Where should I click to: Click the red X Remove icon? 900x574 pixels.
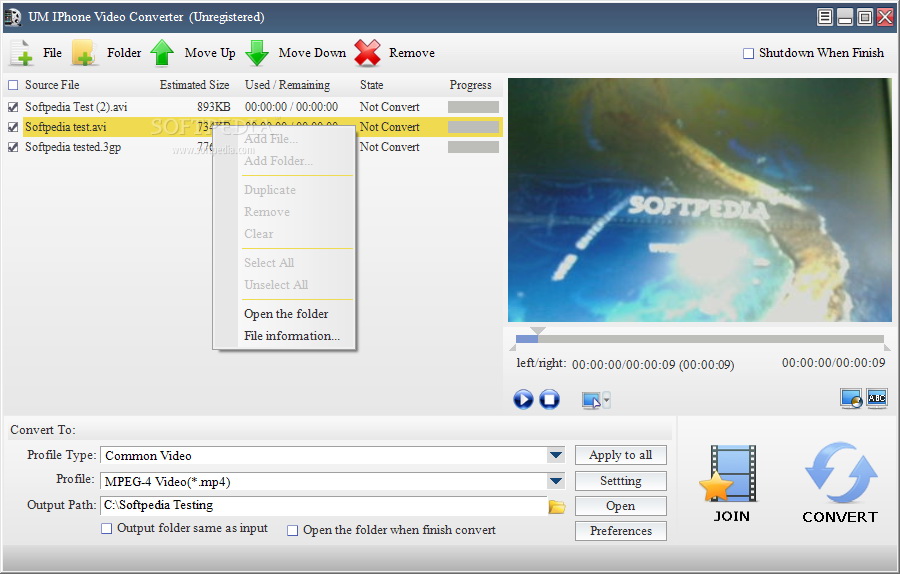[367, 53]
